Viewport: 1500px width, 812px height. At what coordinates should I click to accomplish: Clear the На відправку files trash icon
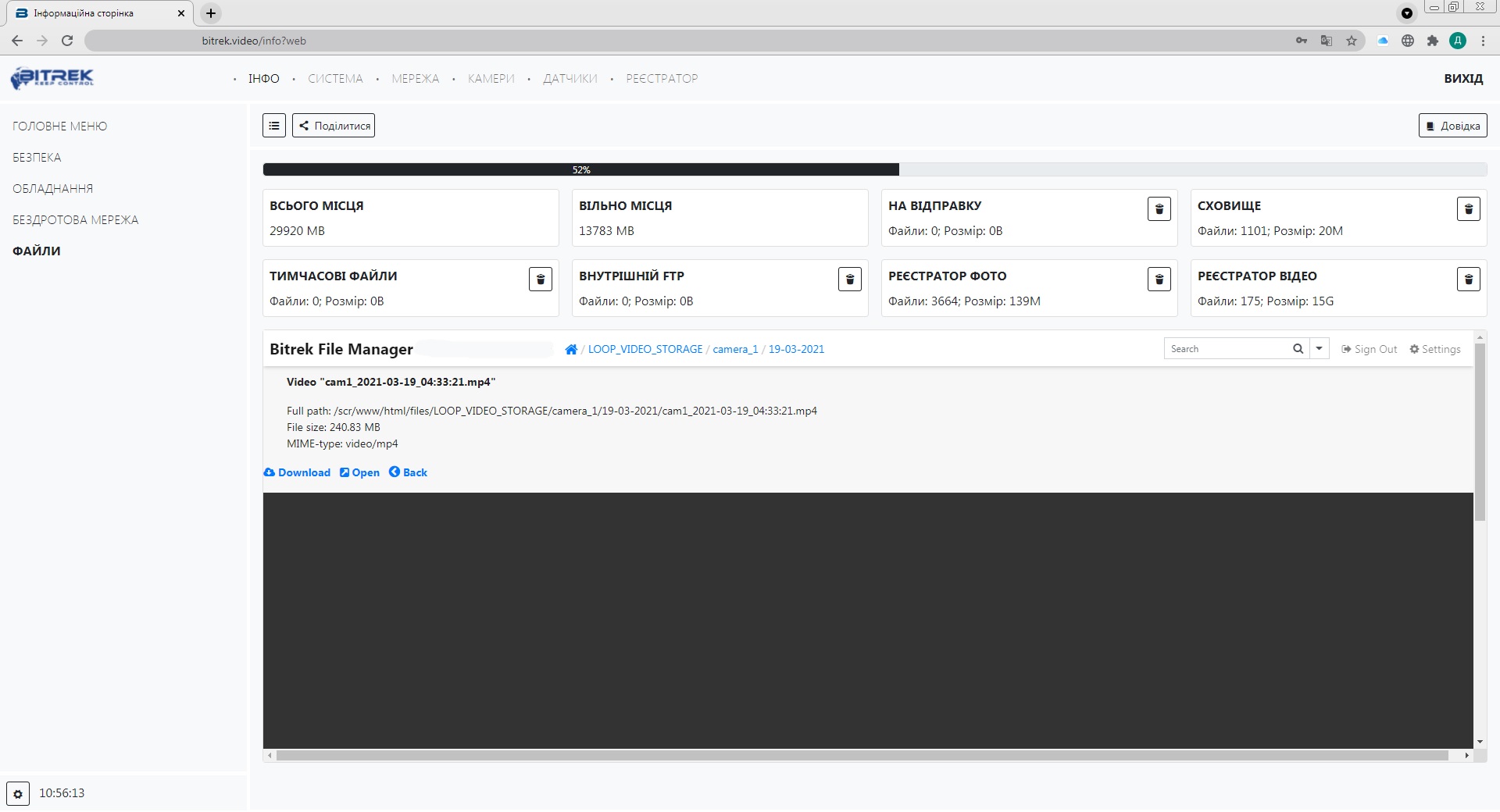point(1159,209)
